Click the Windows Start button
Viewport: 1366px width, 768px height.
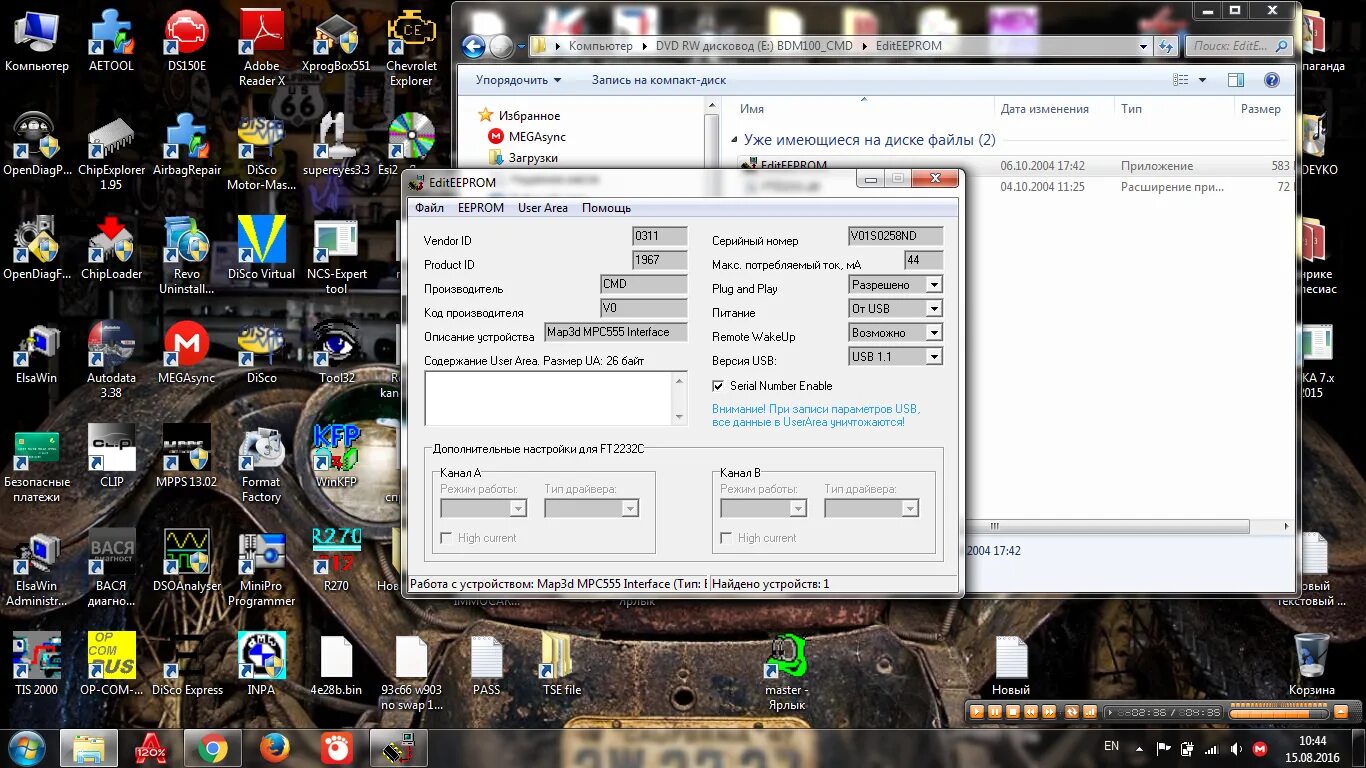[x=27, y=748]
